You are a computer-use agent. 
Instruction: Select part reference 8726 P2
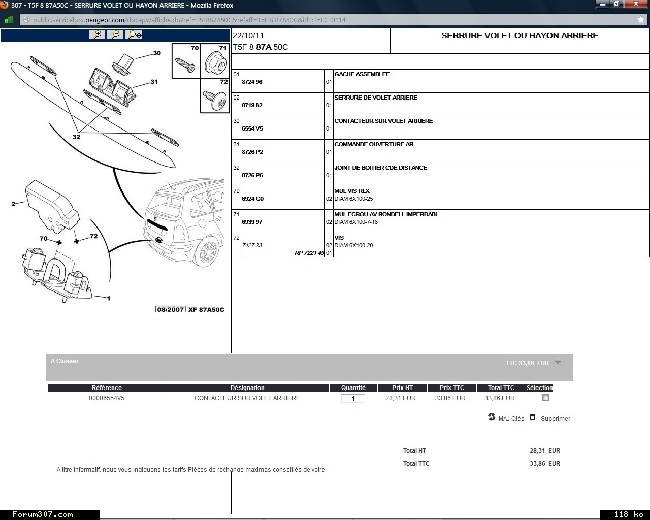(252, 152)
